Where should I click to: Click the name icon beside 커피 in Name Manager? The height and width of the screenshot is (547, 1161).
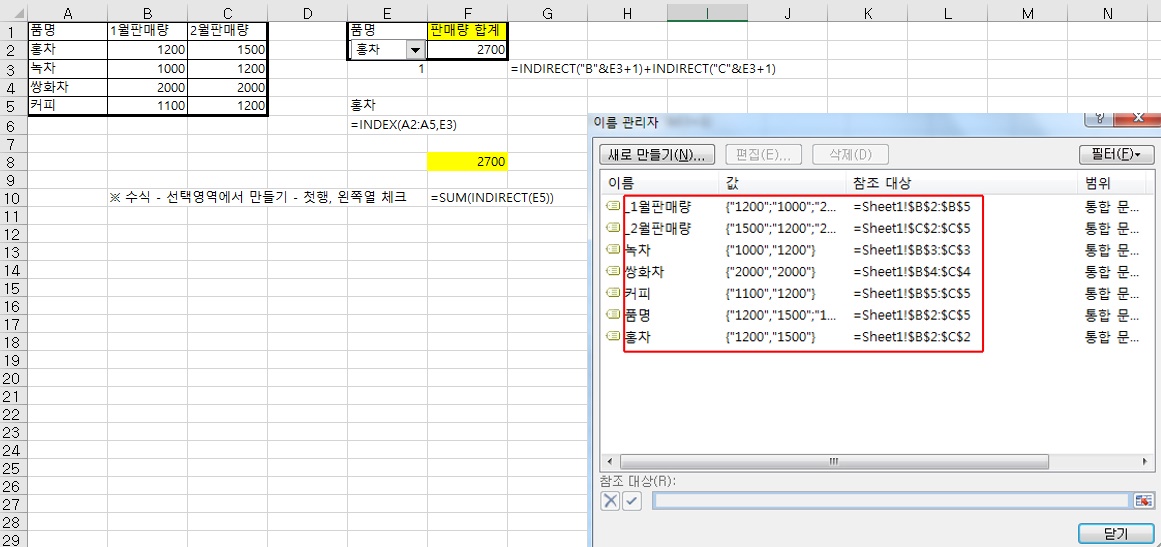[613, 293]
